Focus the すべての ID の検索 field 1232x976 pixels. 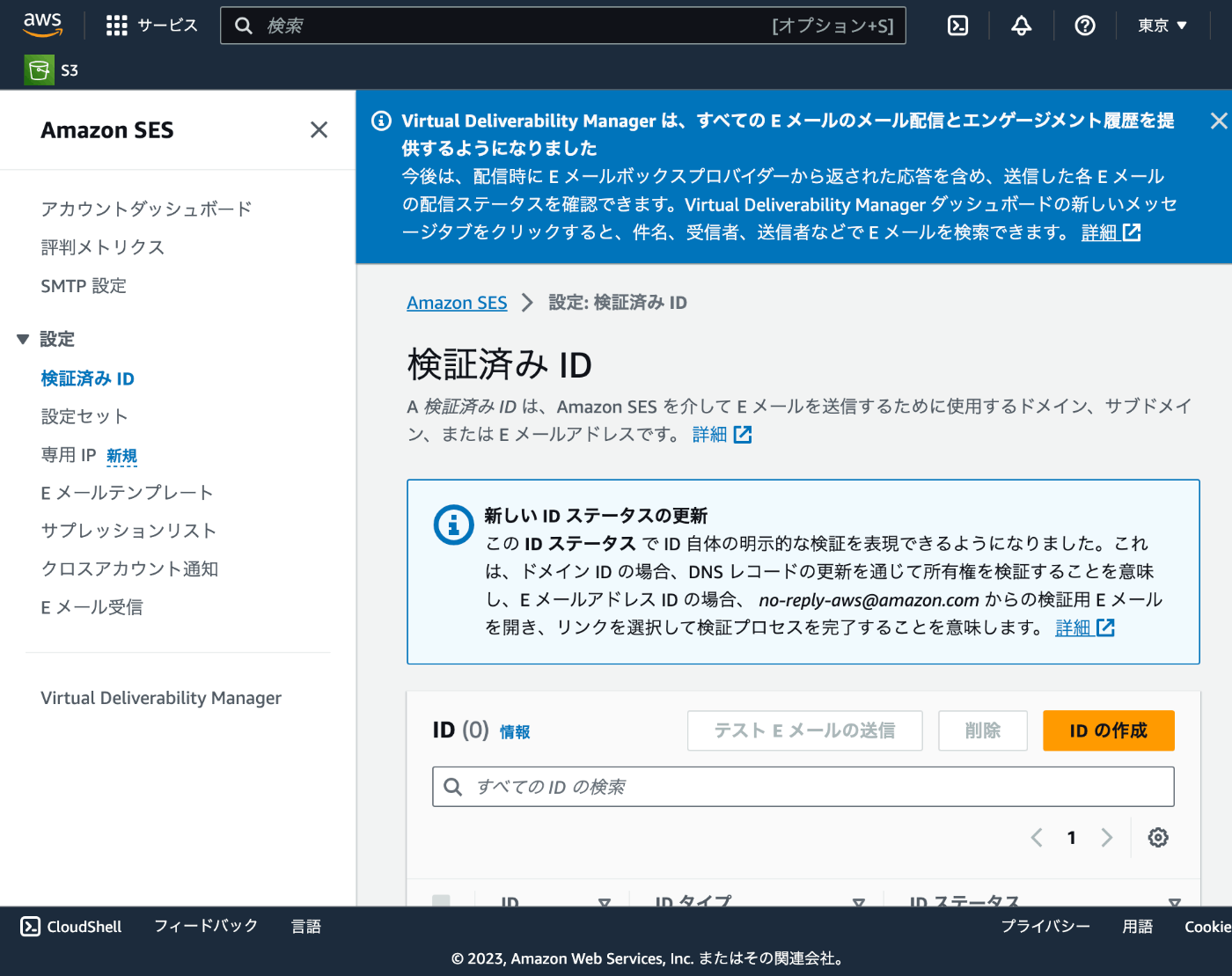[803, 787]
